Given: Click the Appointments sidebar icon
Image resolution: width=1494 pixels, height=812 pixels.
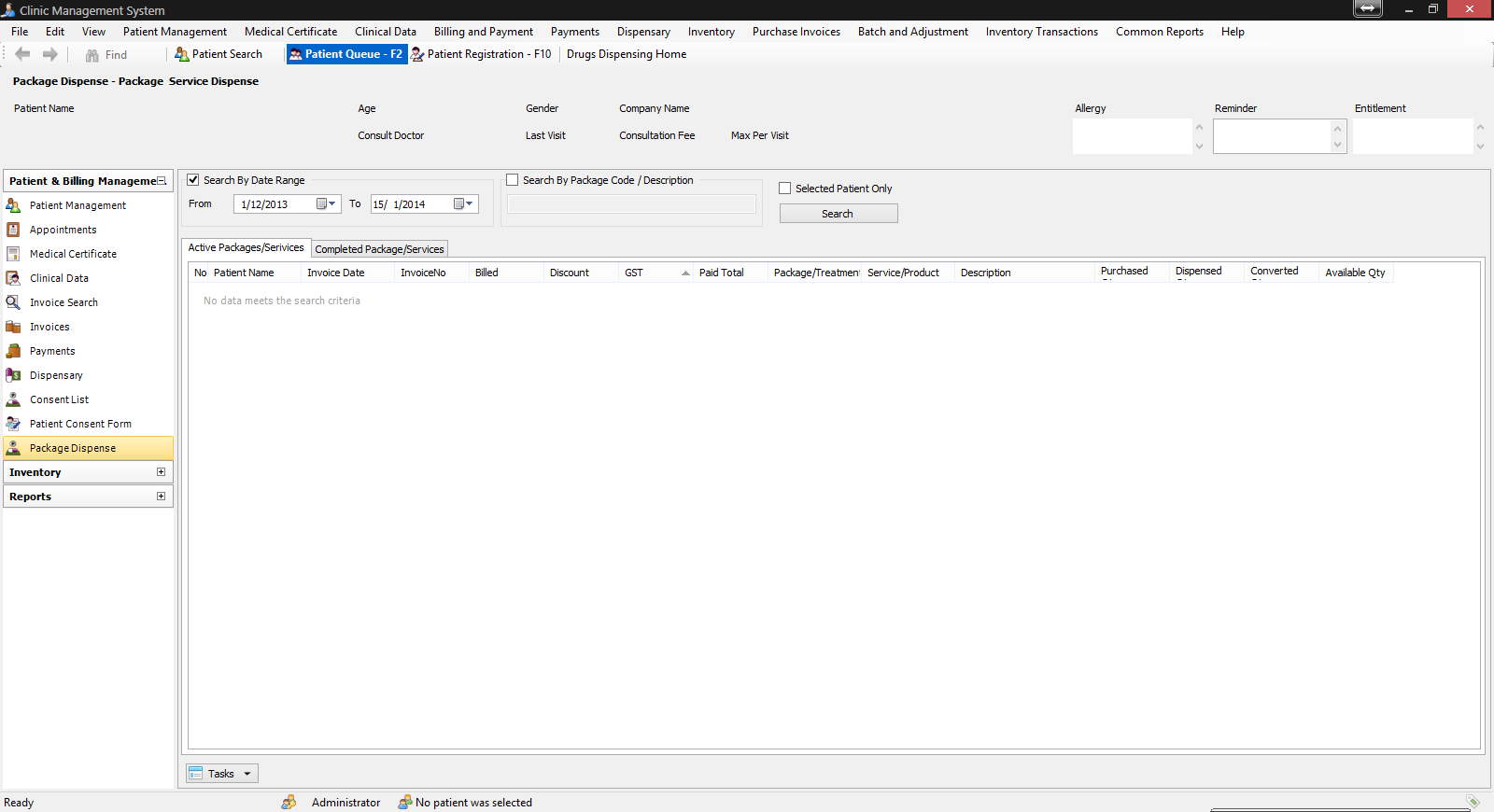Looking at the screenshot, I should coord(13,230).
